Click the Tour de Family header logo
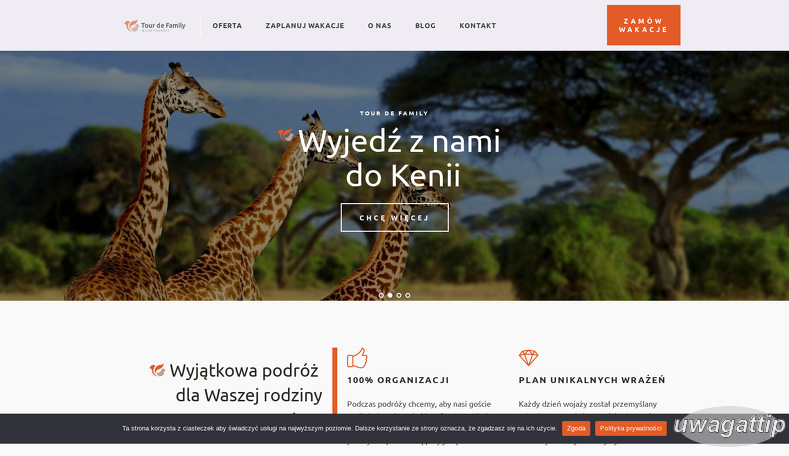The height and width of the screenshot is (456, 789). tap(155, 26)
